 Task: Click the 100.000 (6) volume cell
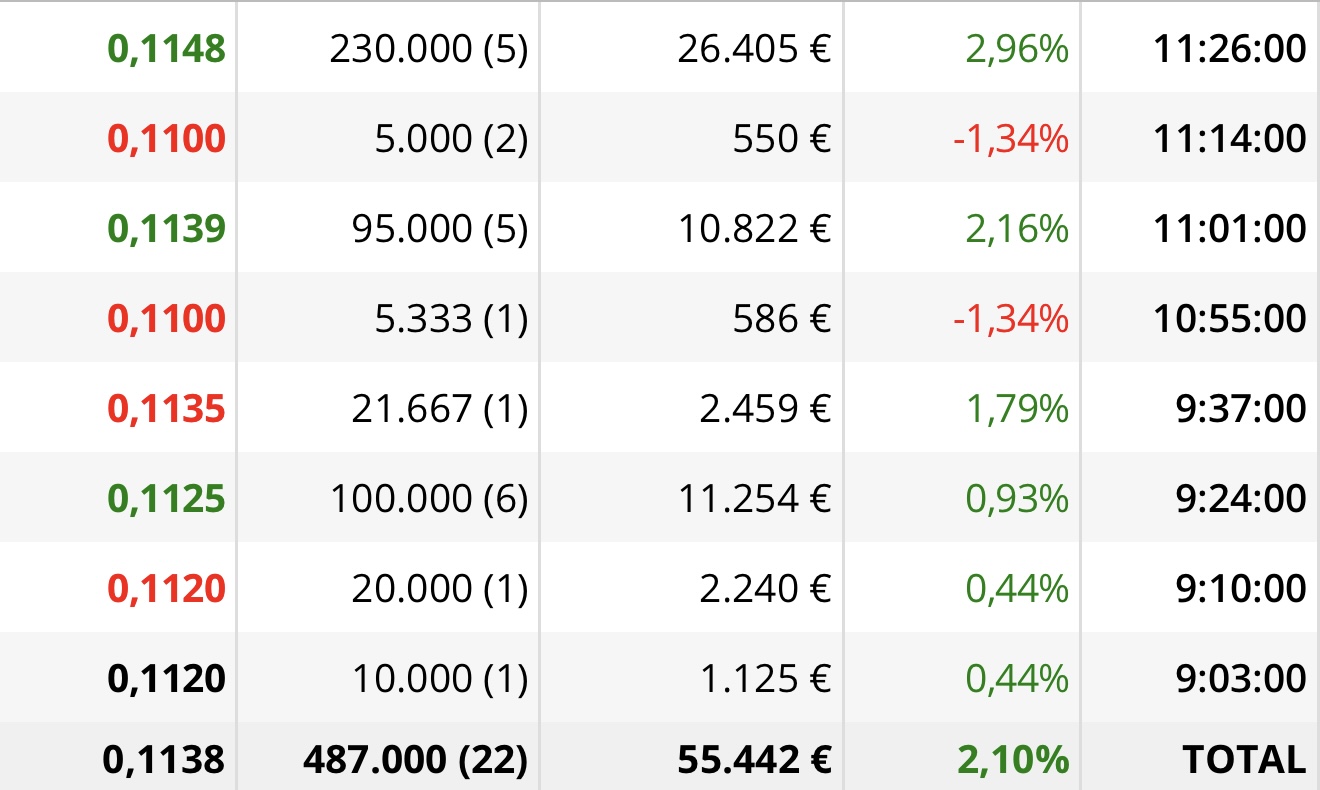pos(429,499)
